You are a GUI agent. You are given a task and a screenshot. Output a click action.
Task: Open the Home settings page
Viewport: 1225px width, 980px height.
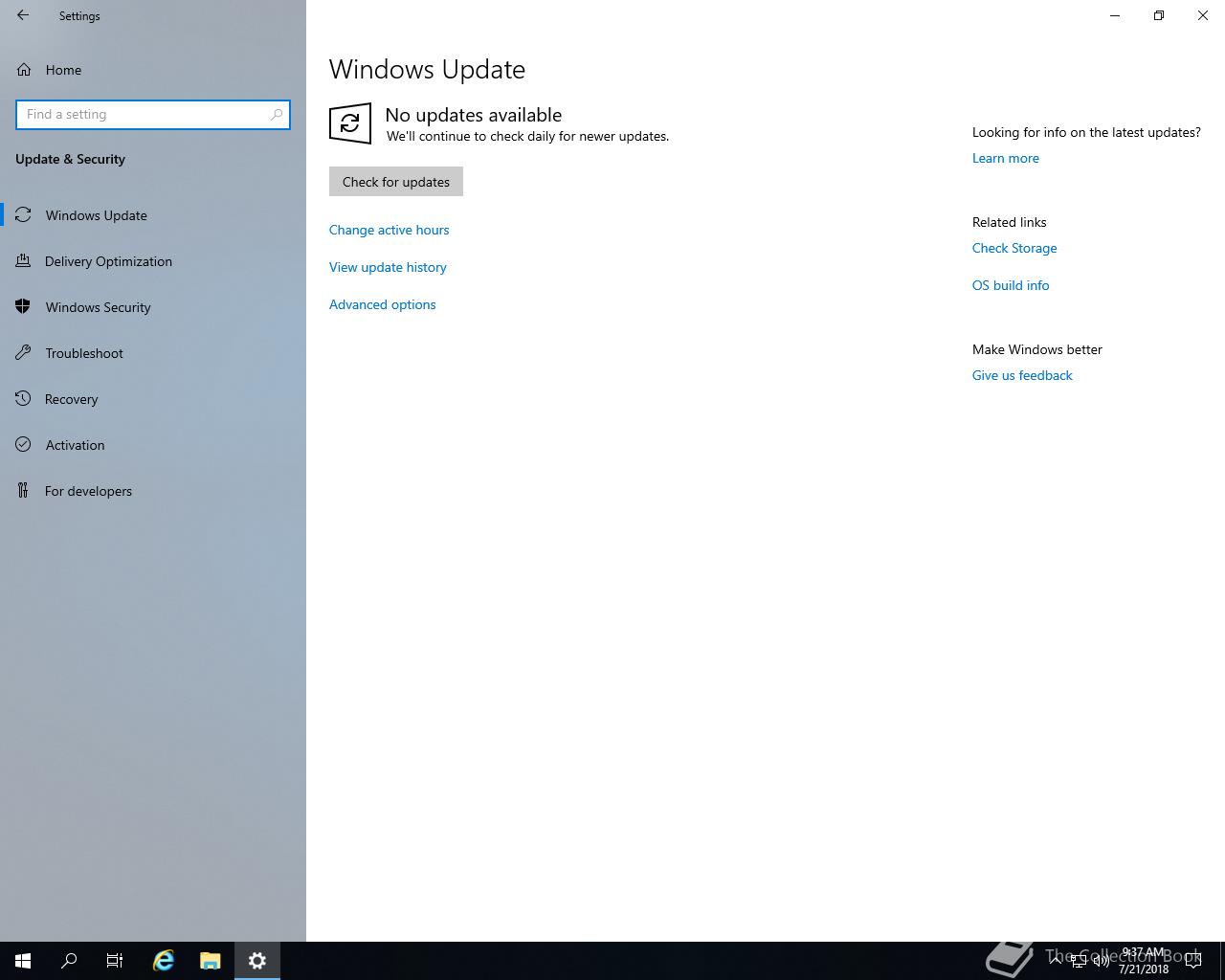[x=153, y=70]
